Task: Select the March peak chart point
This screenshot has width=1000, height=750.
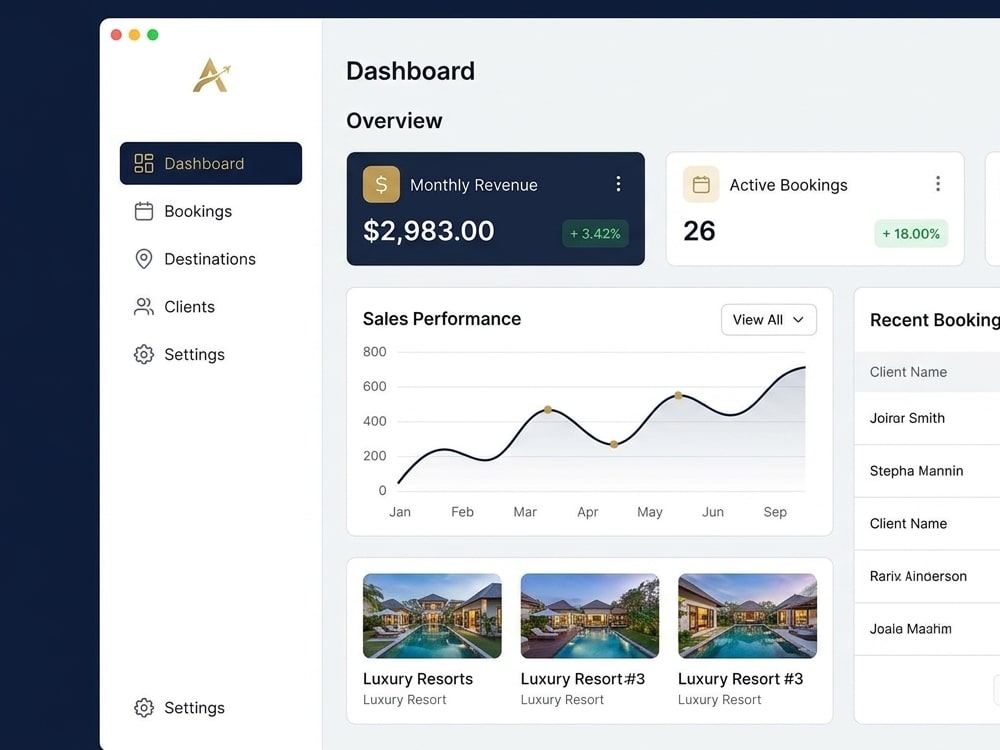Action: pos(548,409)
